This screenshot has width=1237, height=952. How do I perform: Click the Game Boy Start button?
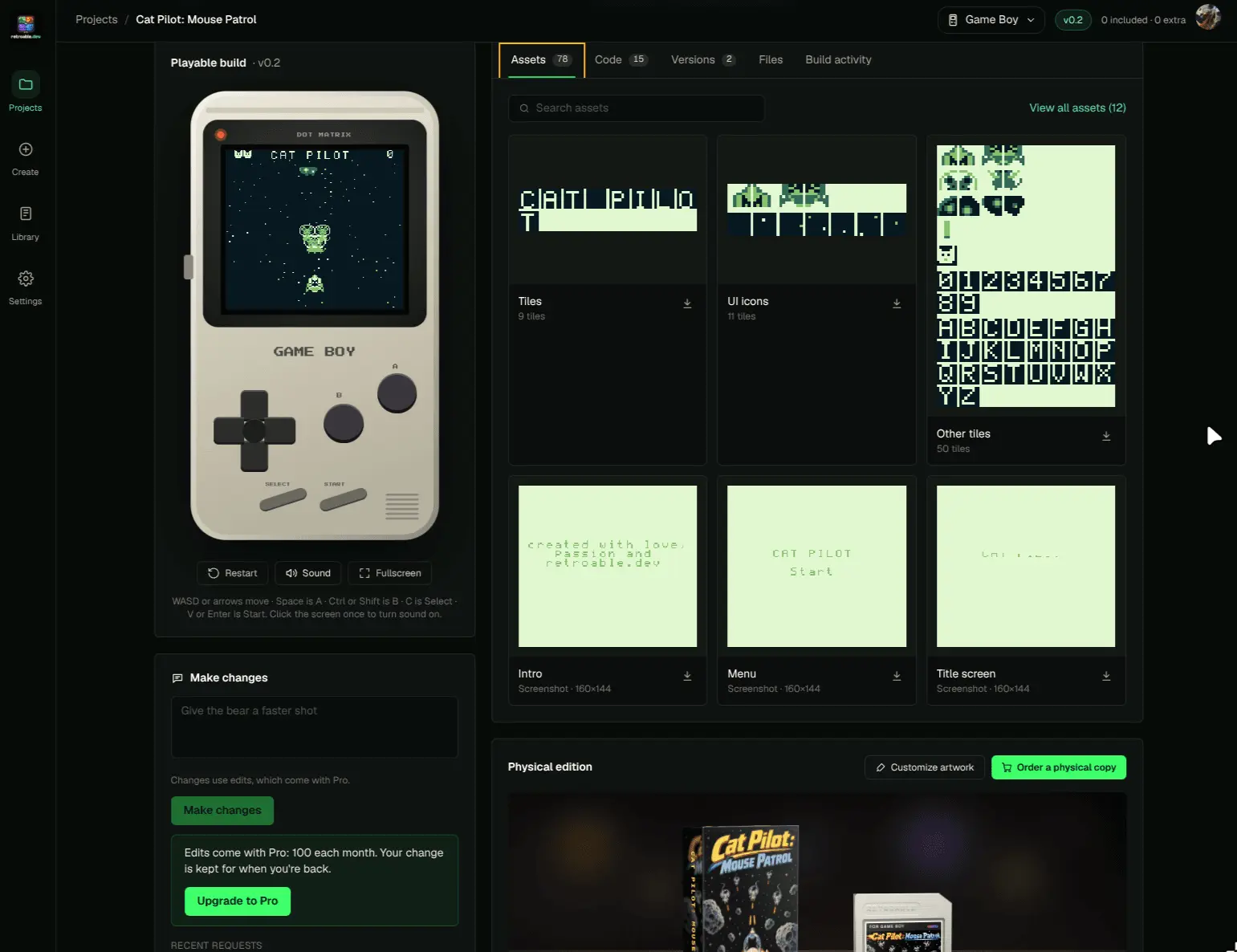(x=343, y=500)
